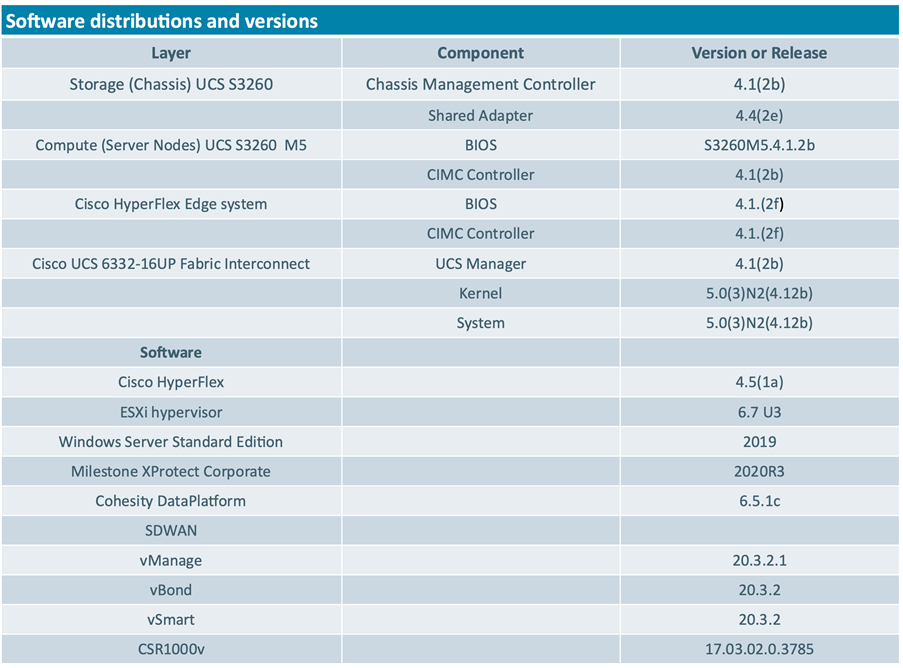Select the bold 'Software' section cell
Viewport: 903px width, 668px height.
[171, 352]
